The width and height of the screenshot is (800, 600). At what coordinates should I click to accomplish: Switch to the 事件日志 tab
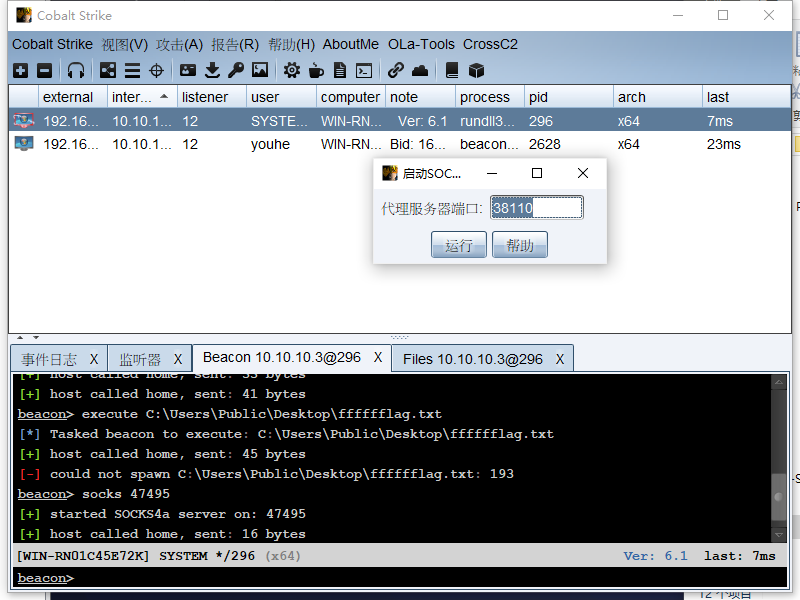click(49, 359)
